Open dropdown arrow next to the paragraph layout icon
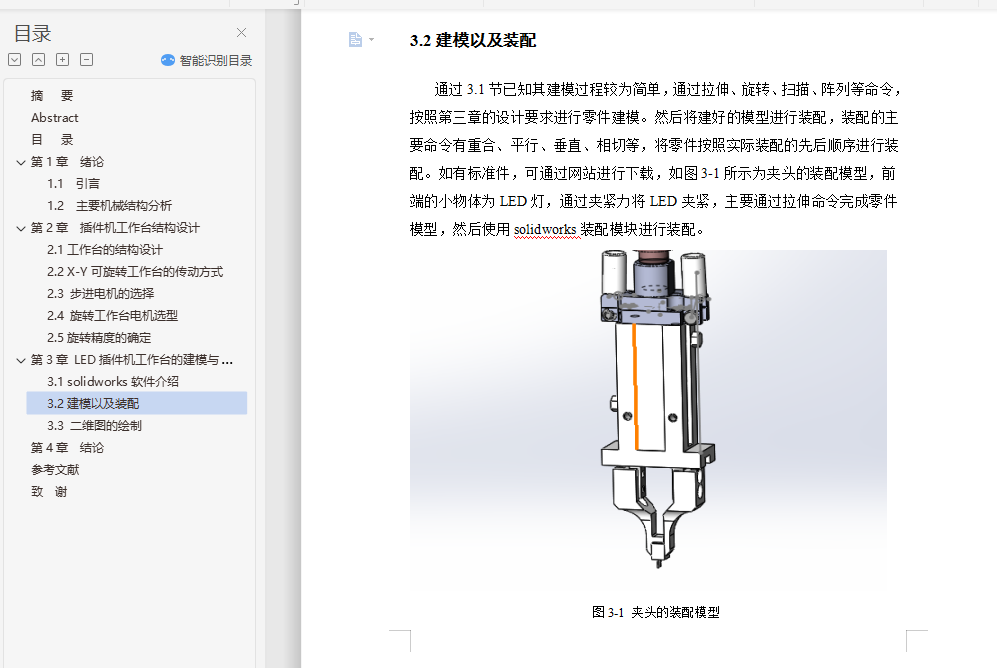997x668 pixels. (371, 39)
